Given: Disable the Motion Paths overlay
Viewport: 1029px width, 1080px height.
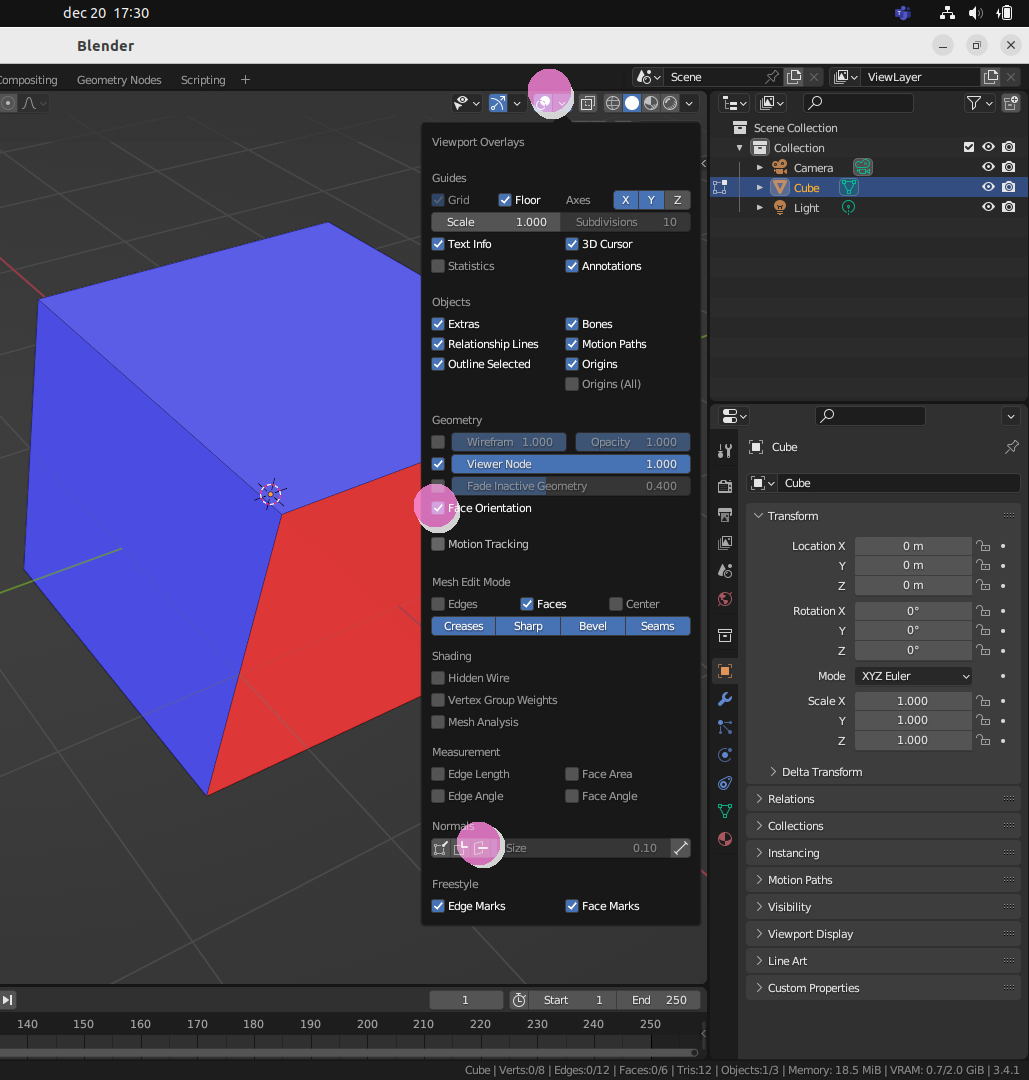Looking at the screenshot, I should tap(572, 344).
